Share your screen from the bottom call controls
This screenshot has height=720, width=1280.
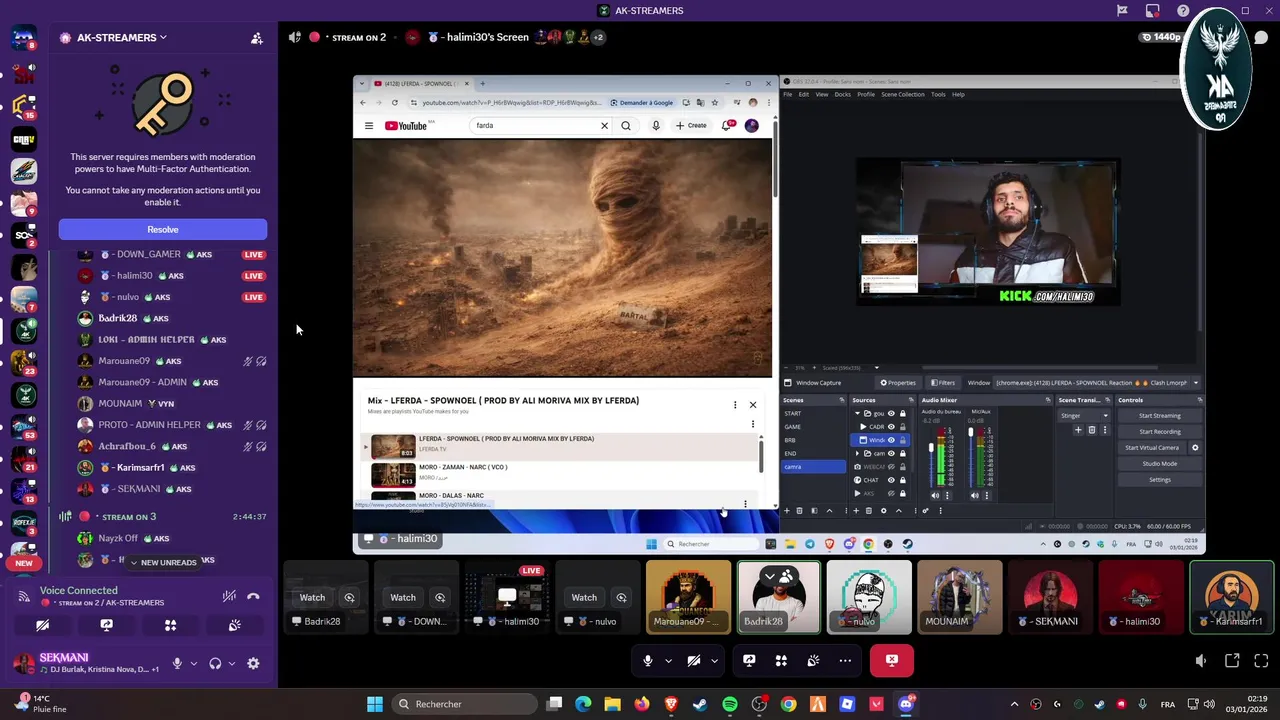point(749,660)
